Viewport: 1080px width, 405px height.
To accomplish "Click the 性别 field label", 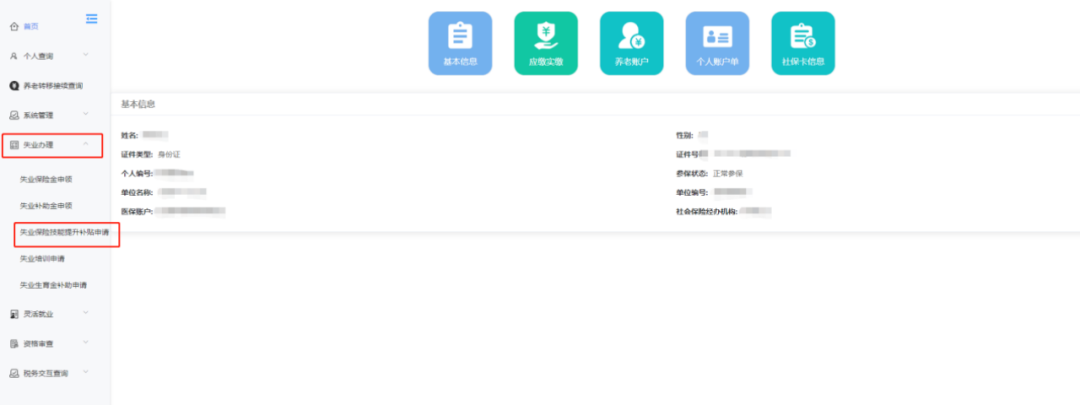I will (685, 135).
